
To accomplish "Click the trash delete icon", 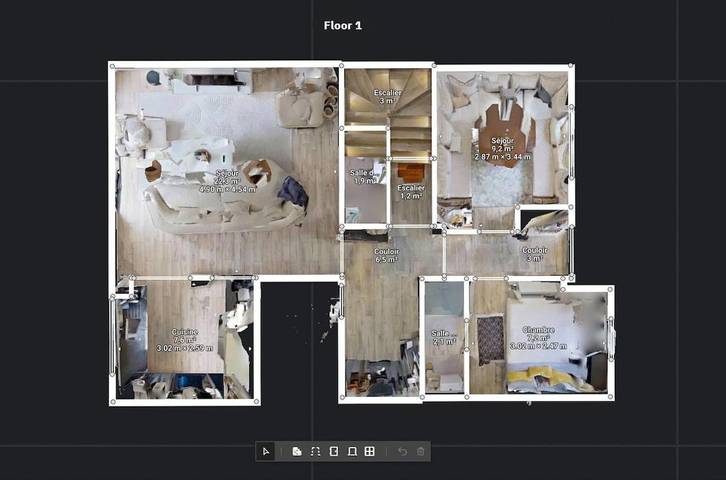I will pyautogui.click(x=420, y=452).
